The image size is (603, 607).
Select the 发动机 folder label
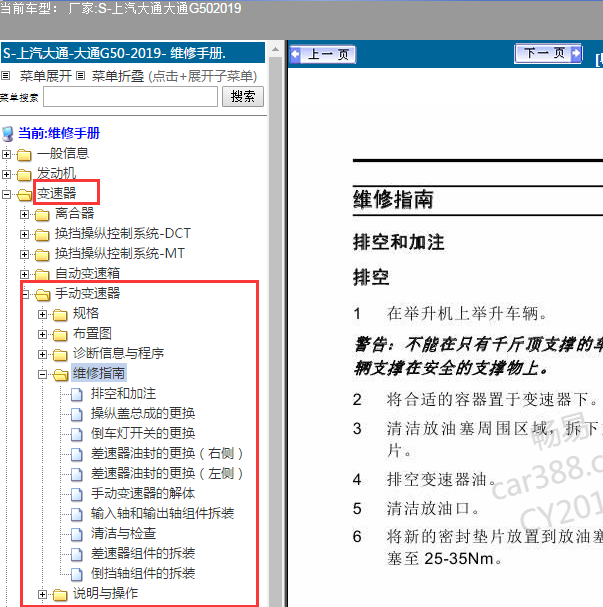click(57, 173)
